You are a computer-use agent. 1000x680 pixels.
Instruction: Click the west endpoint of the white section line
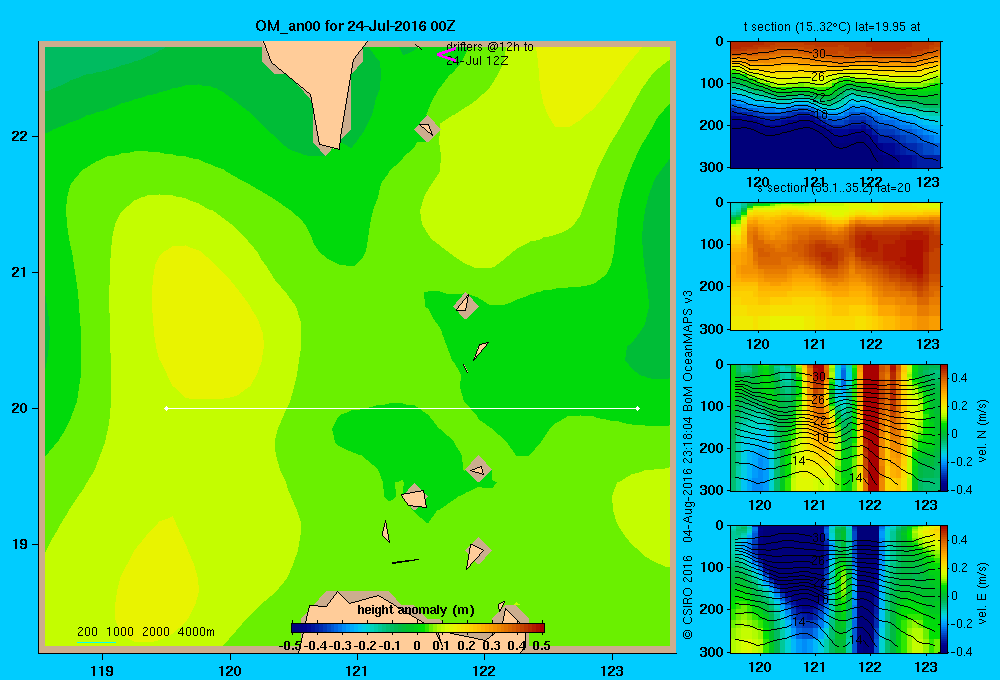(166, 408)
